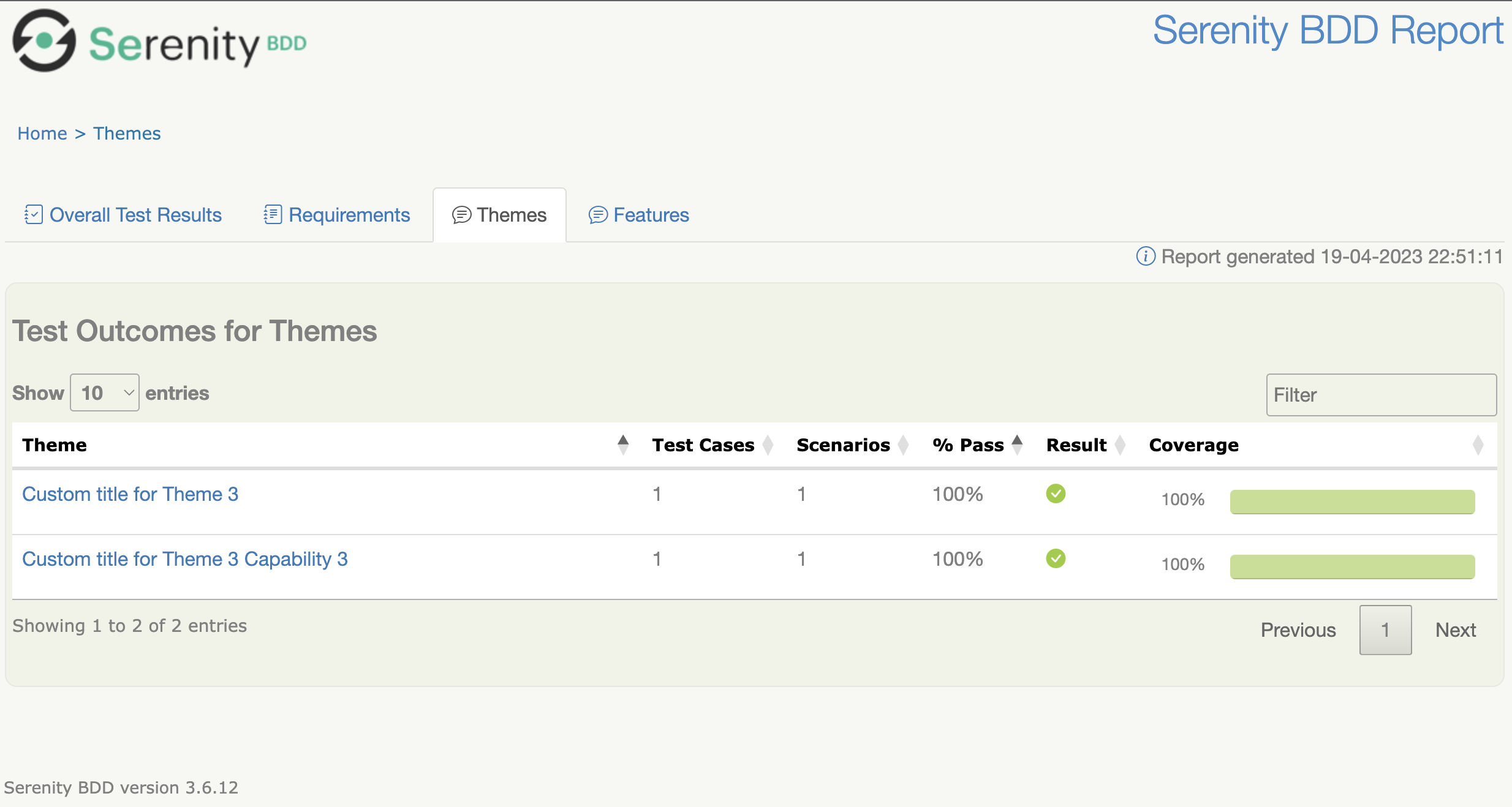This screenshot has height=807, width=1512.
Task: Click the green checkmark for Theme 3 Capability 3
Action: tap(1055, 558)
